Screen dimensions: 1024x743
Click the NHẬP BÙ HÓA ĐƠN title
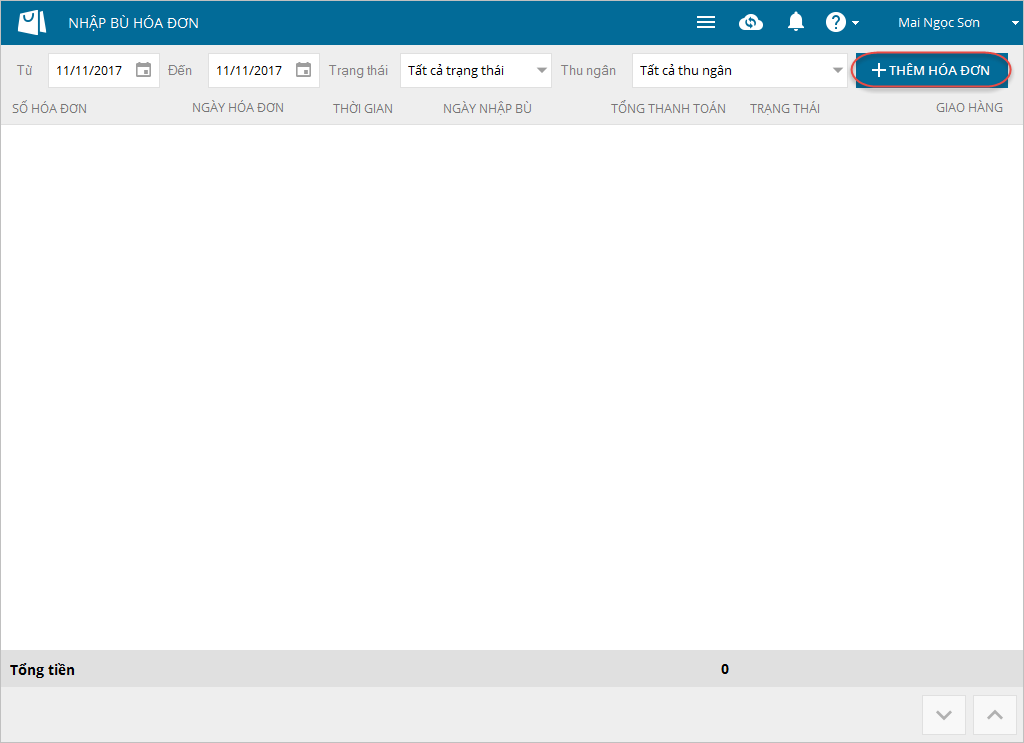point(134,23)
